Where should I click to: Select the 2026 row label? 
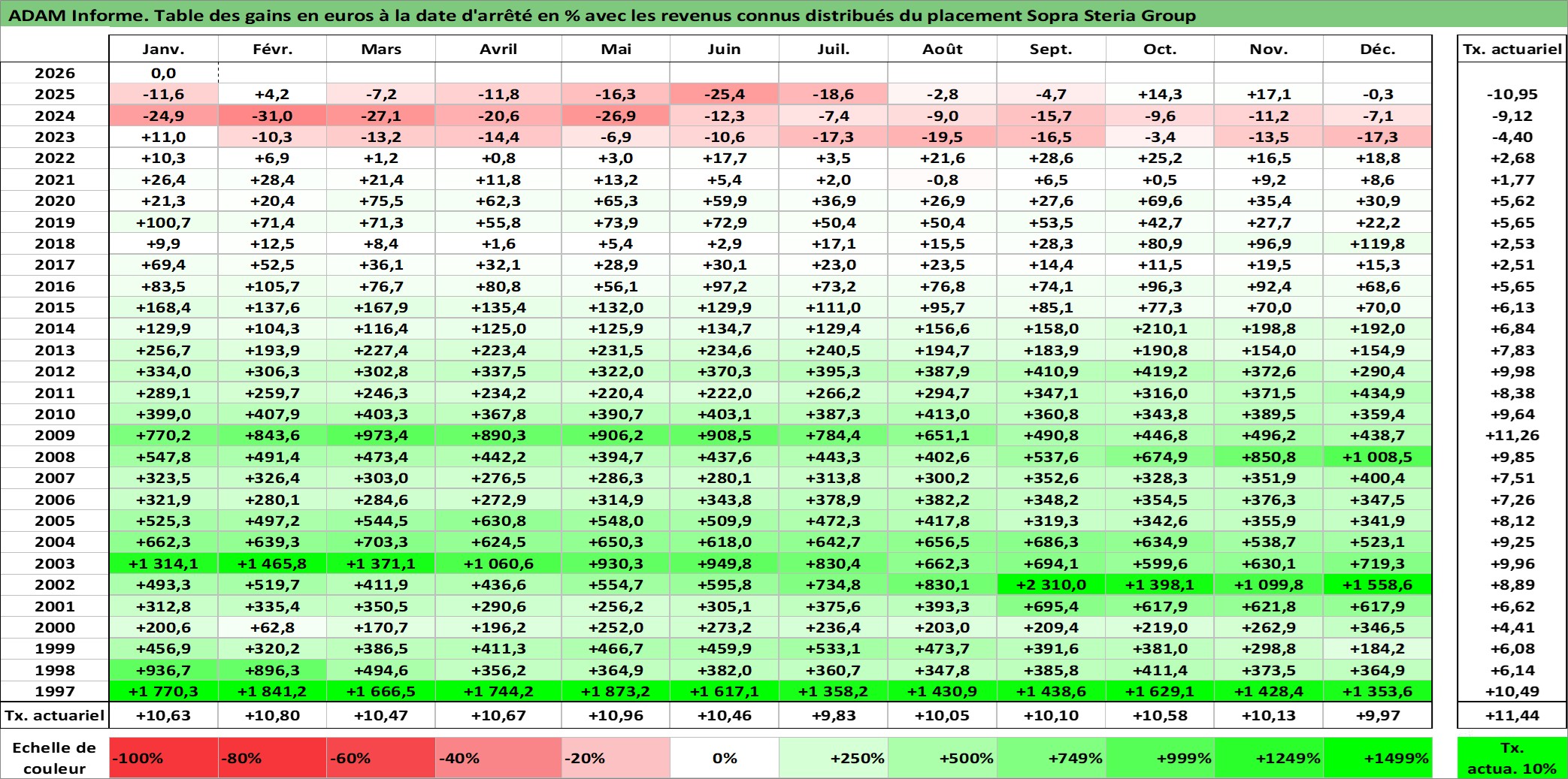click(55, 73)
